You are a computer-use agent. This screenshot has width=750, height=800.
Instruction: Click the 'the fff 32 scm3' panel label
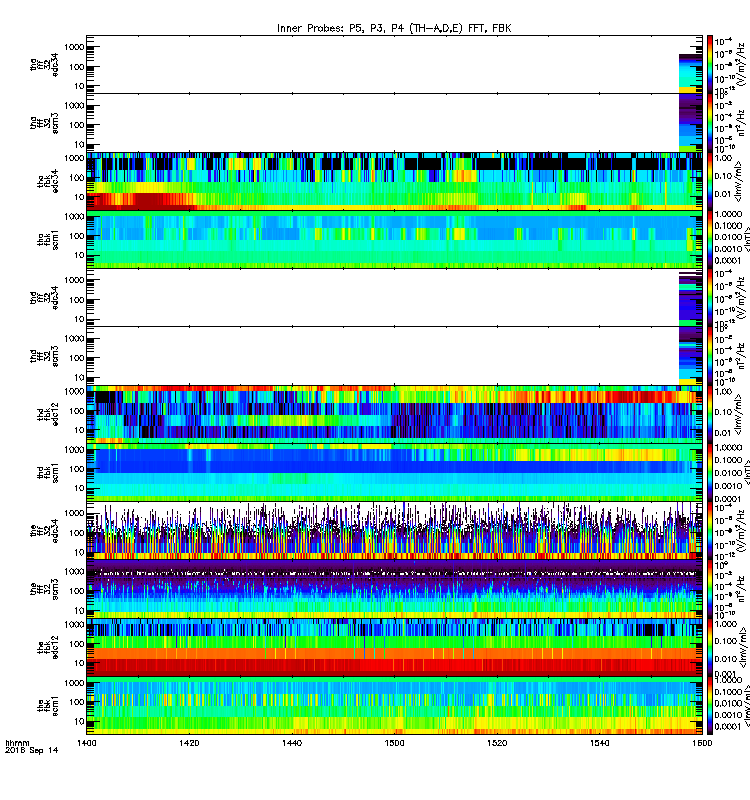coord(44,589)
